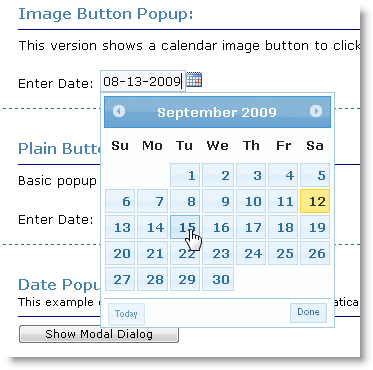Click the Done button
Viewport: 373px width, 370px height.
[308, 312]
